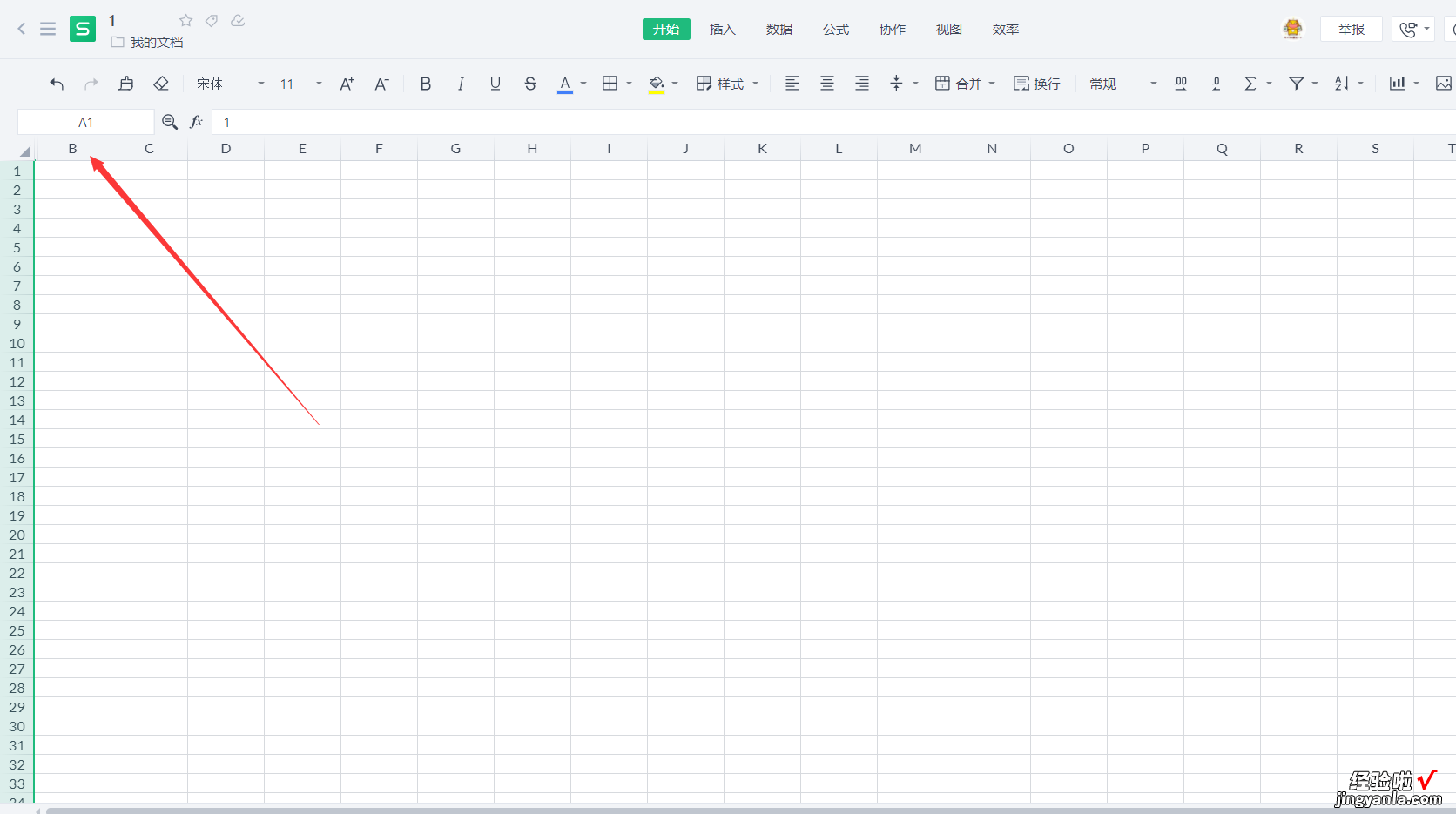Click the filter funnel icon
This screenshot has width=1456, height=814.
click(x=1297, y=84)
